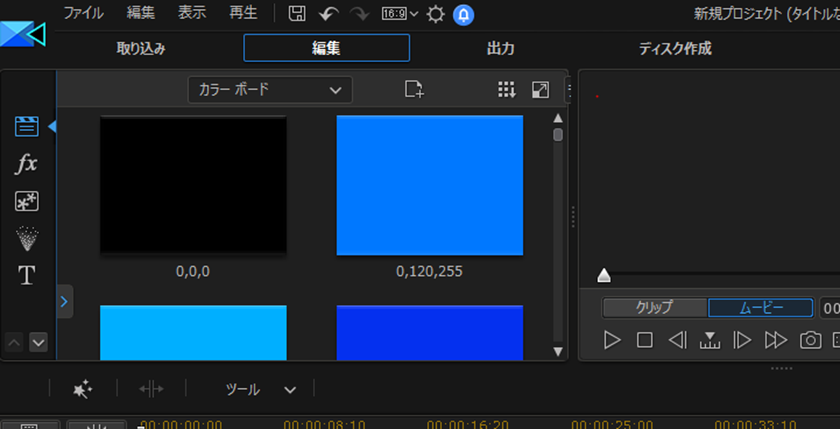Open the Particle Room icon

tap(27, 238)
